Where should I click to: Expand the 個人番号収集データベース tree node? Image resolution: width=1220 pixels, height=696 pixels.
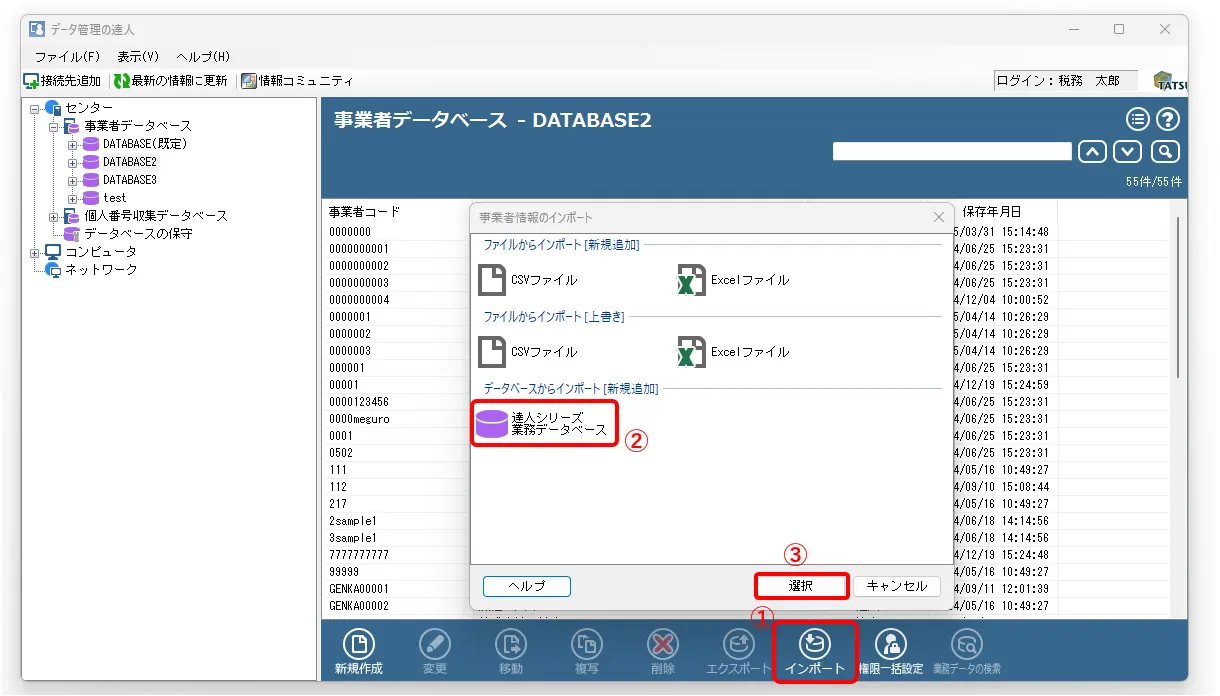tap(53, 216)
